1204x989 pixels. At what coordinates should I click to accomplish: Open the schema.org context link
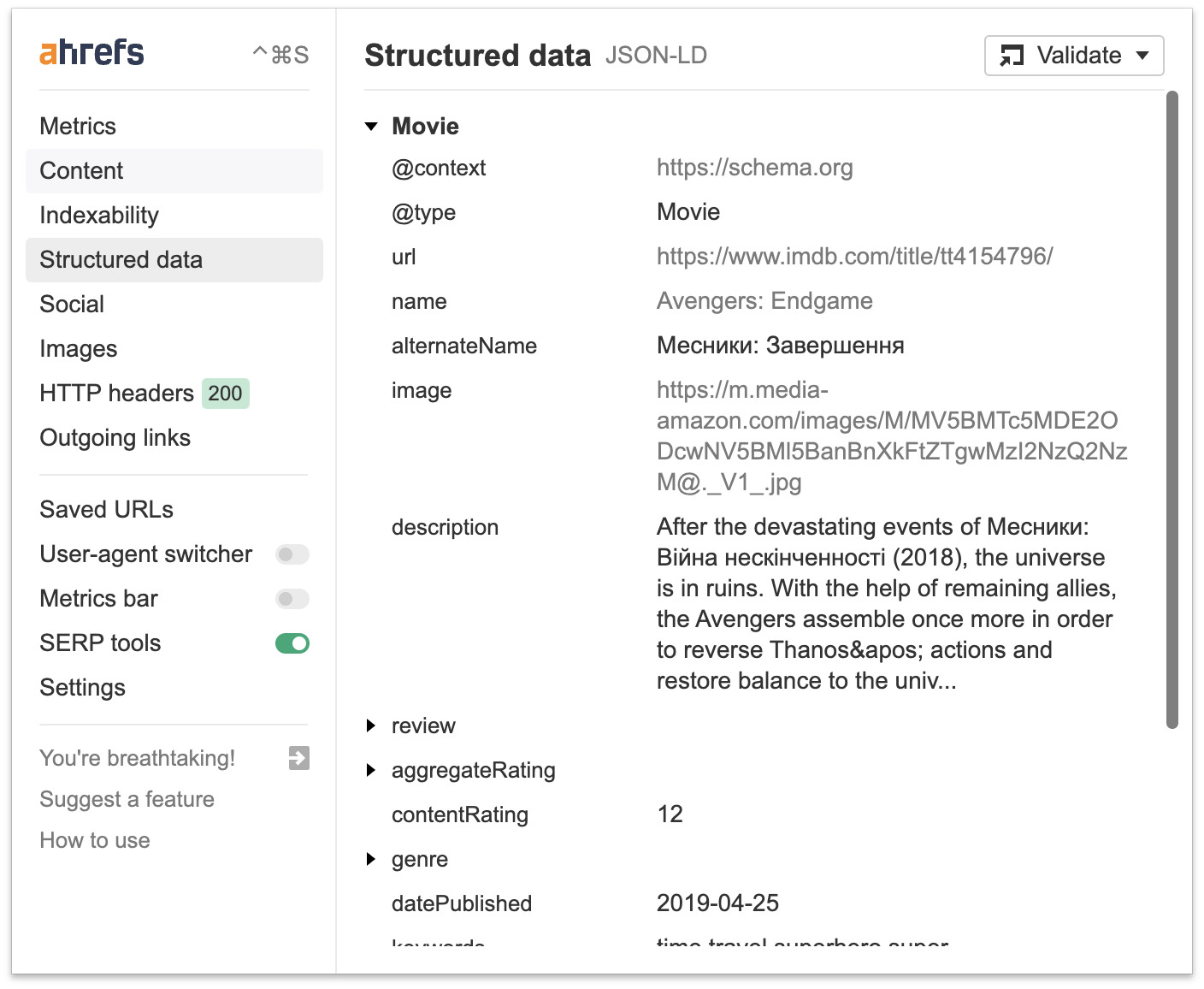(x=754, y=168)
